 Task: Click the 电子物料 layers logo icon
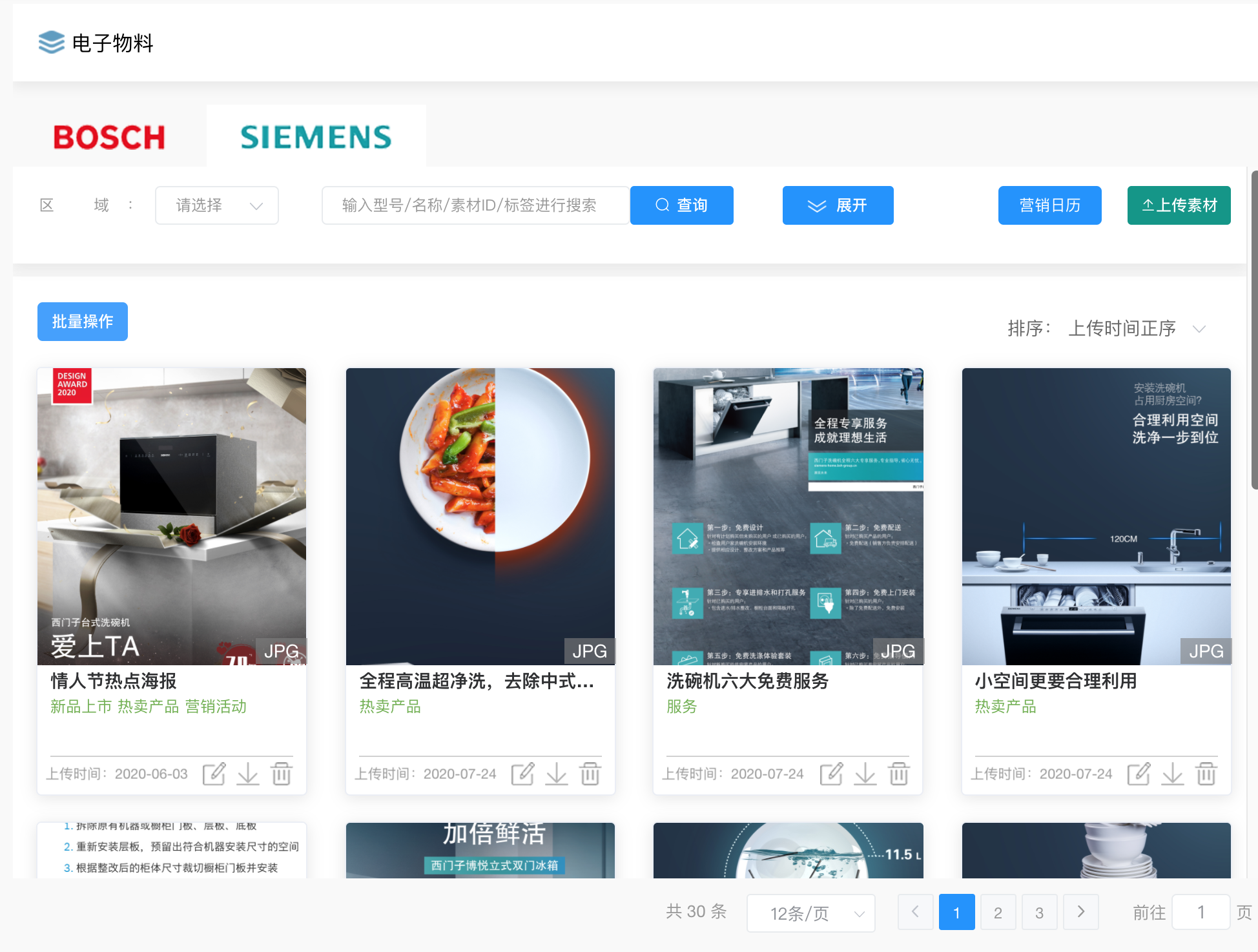(52, 43)
